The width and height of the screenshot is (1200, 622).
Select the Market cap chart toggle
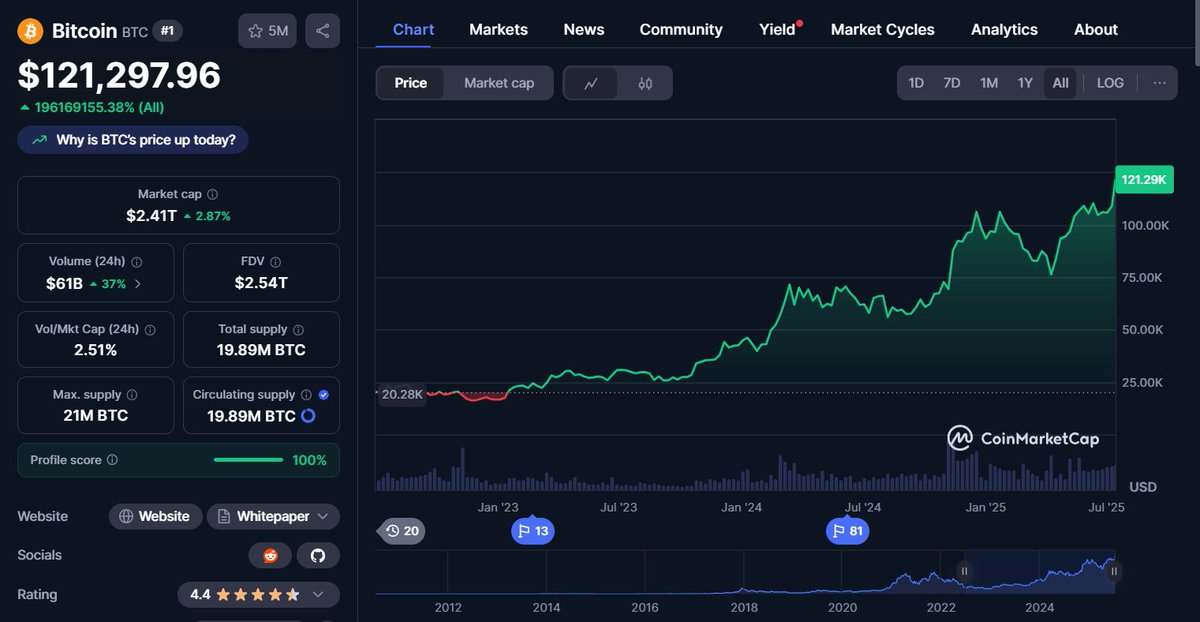pyautogui.click(x=499, y=83)
